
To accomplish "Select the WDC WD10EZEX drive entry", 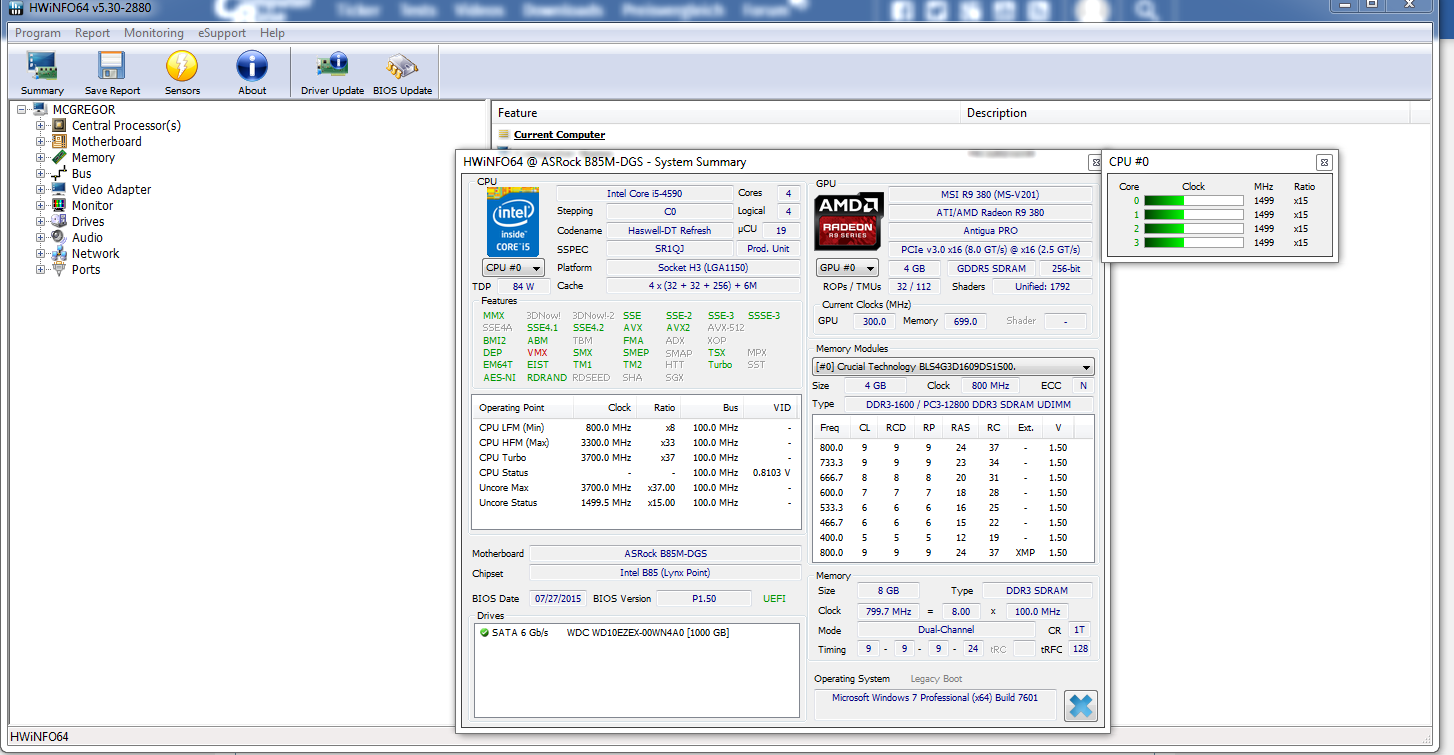I will 648,633.
